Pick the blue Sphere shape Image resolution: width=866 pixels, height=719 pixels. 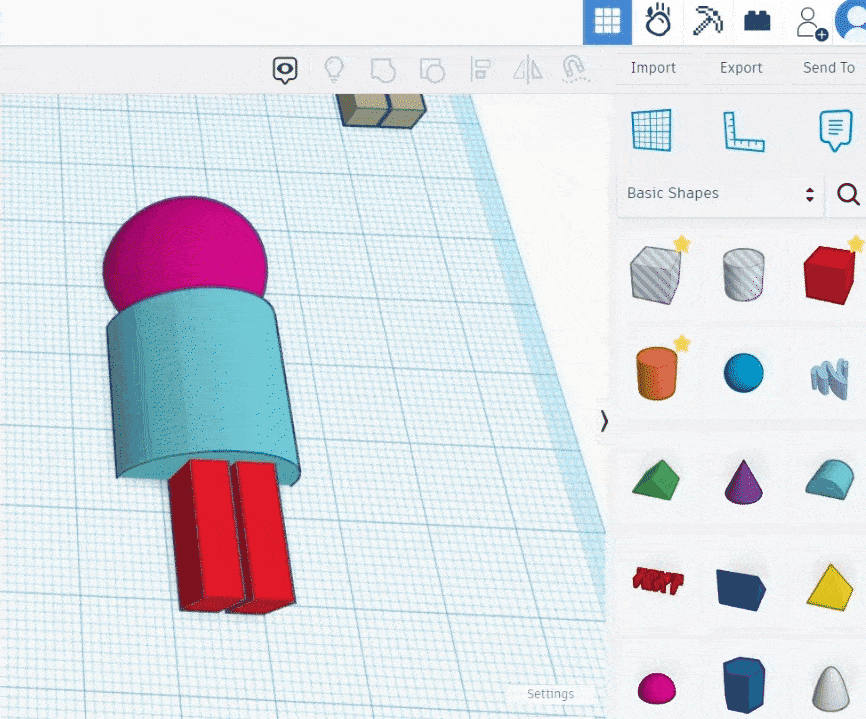click(744, 373)
